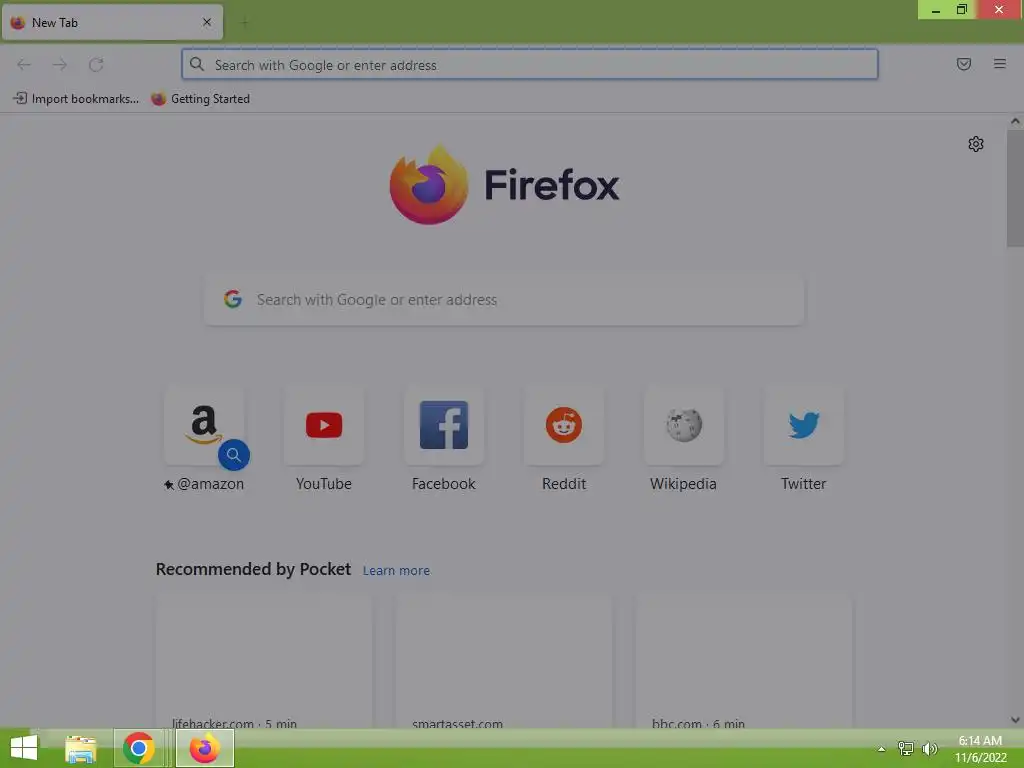Open the Getting Started bookmark
This screenshot has width=1024, height=768.
click(200, 99)
